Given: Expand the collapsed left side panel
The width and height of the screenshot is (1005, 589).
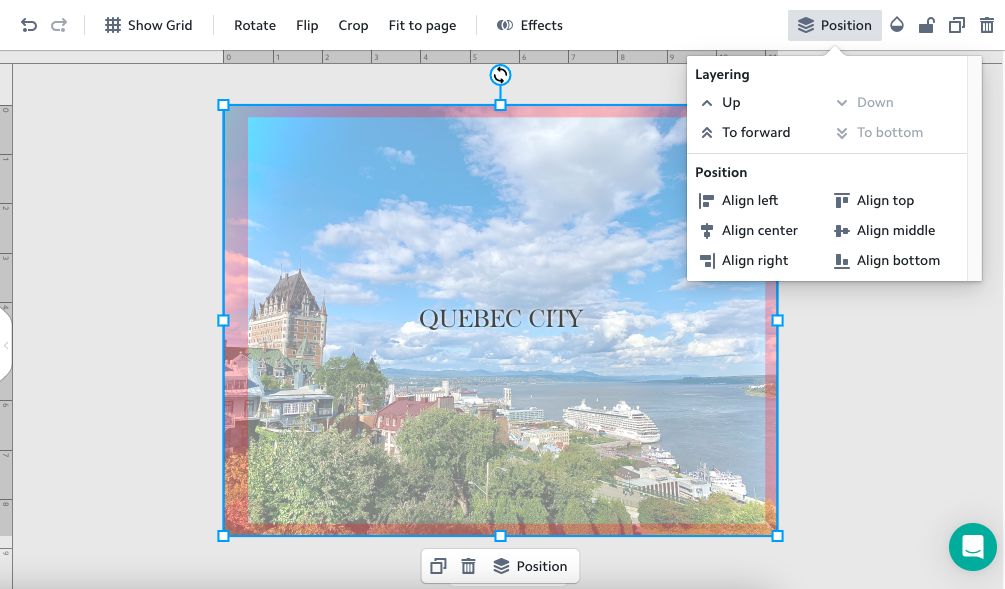Looking at the screenshot, I should [5, 345].
